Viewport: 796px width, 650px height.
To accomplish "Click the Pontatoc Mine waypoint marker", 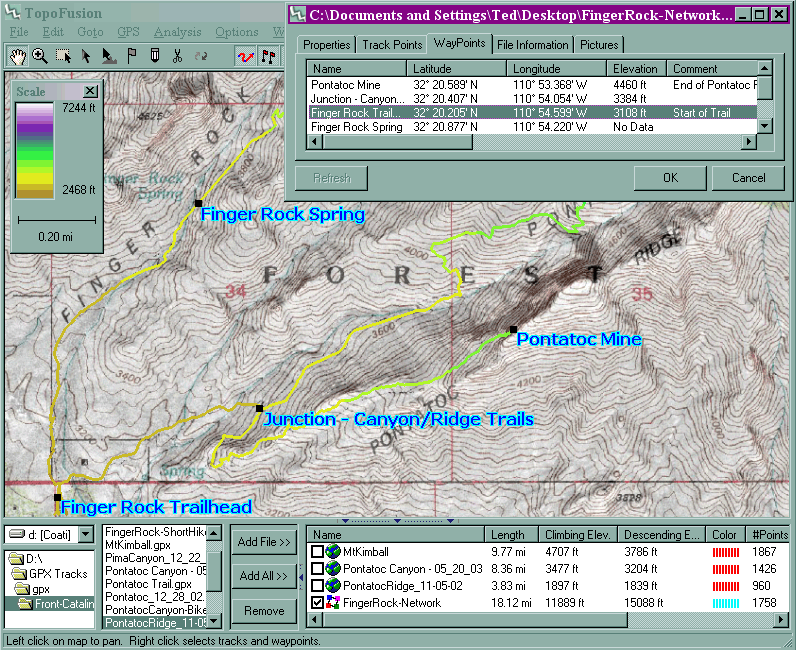I will [x=514, y=330].
